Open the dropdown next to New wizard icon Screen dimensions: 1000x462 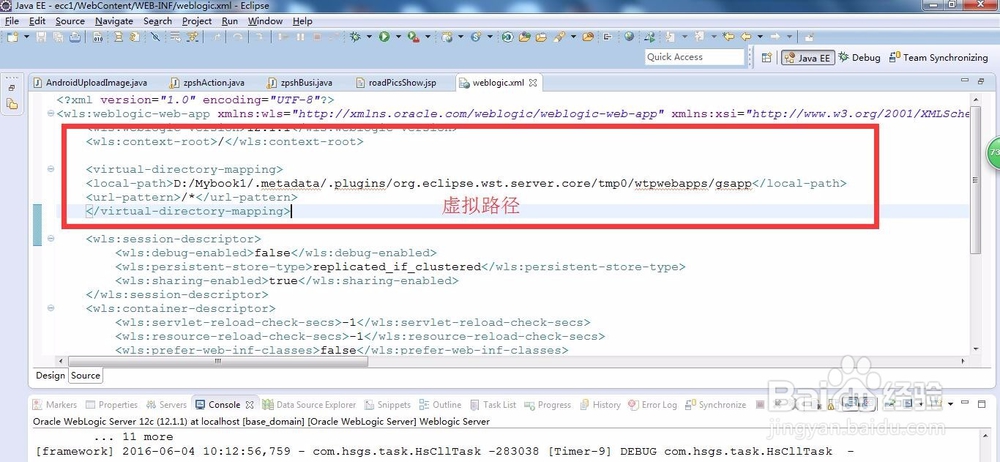pyautogui.click(x=27, y=37)
